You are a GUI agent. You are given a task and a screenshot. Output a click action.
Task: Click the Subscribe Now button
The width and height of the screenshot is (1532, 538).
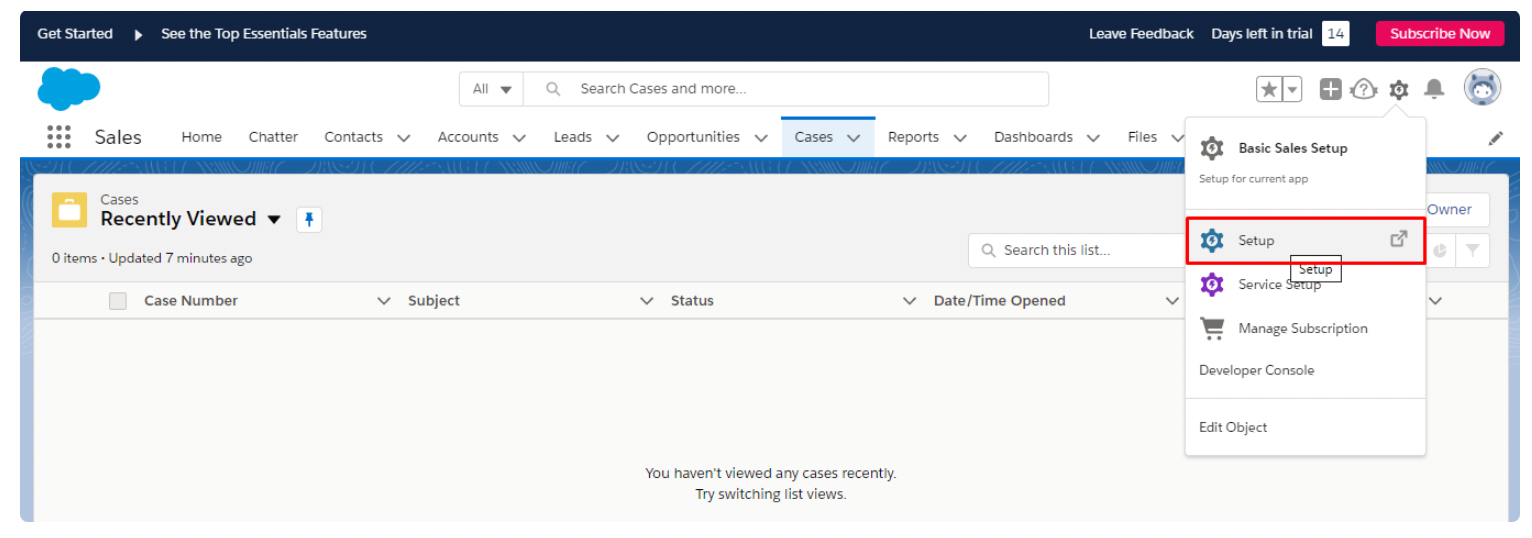pyautogui.click(x=1439, y=33)
